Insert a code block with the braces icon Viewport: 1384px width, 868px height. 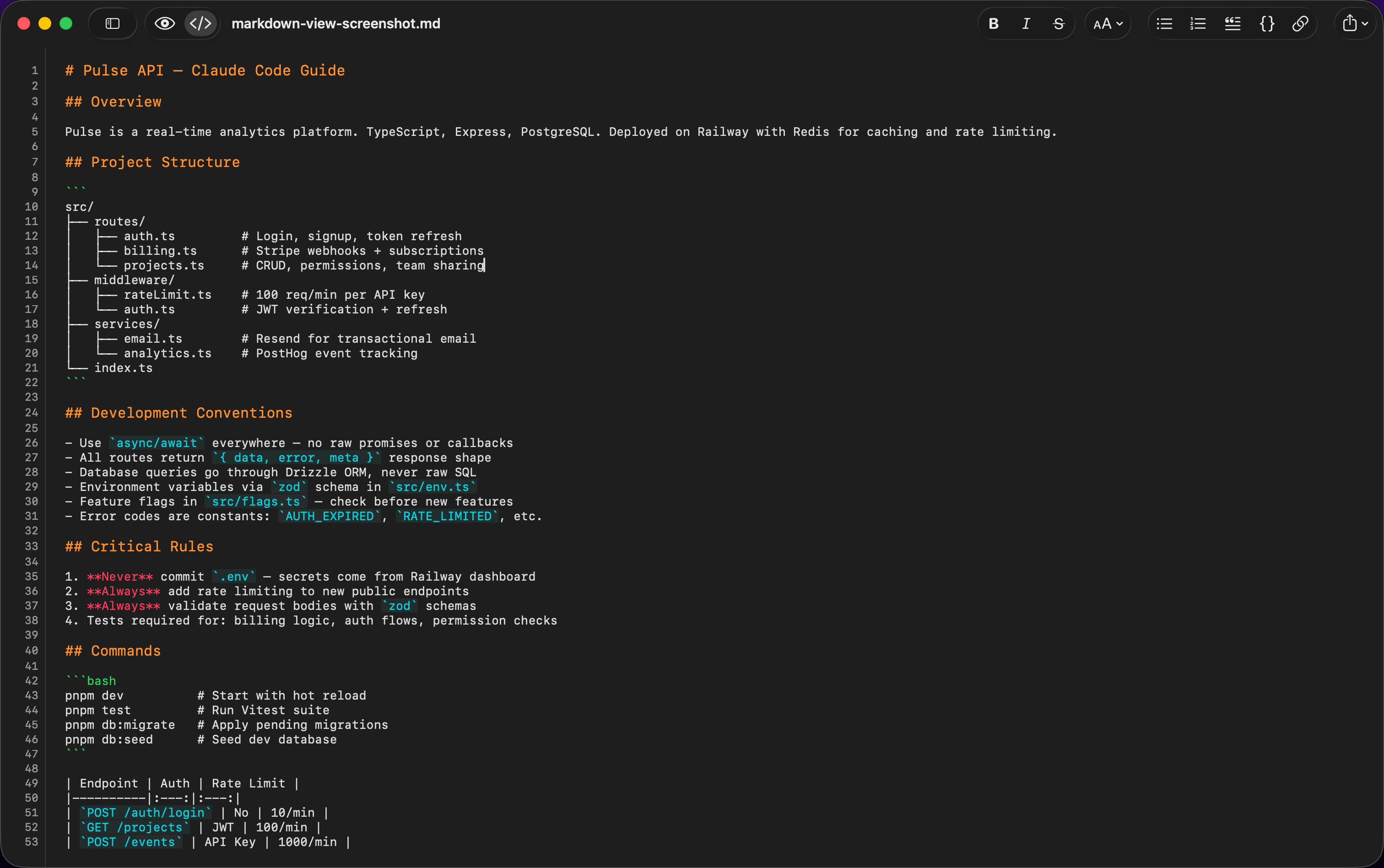1266,23
